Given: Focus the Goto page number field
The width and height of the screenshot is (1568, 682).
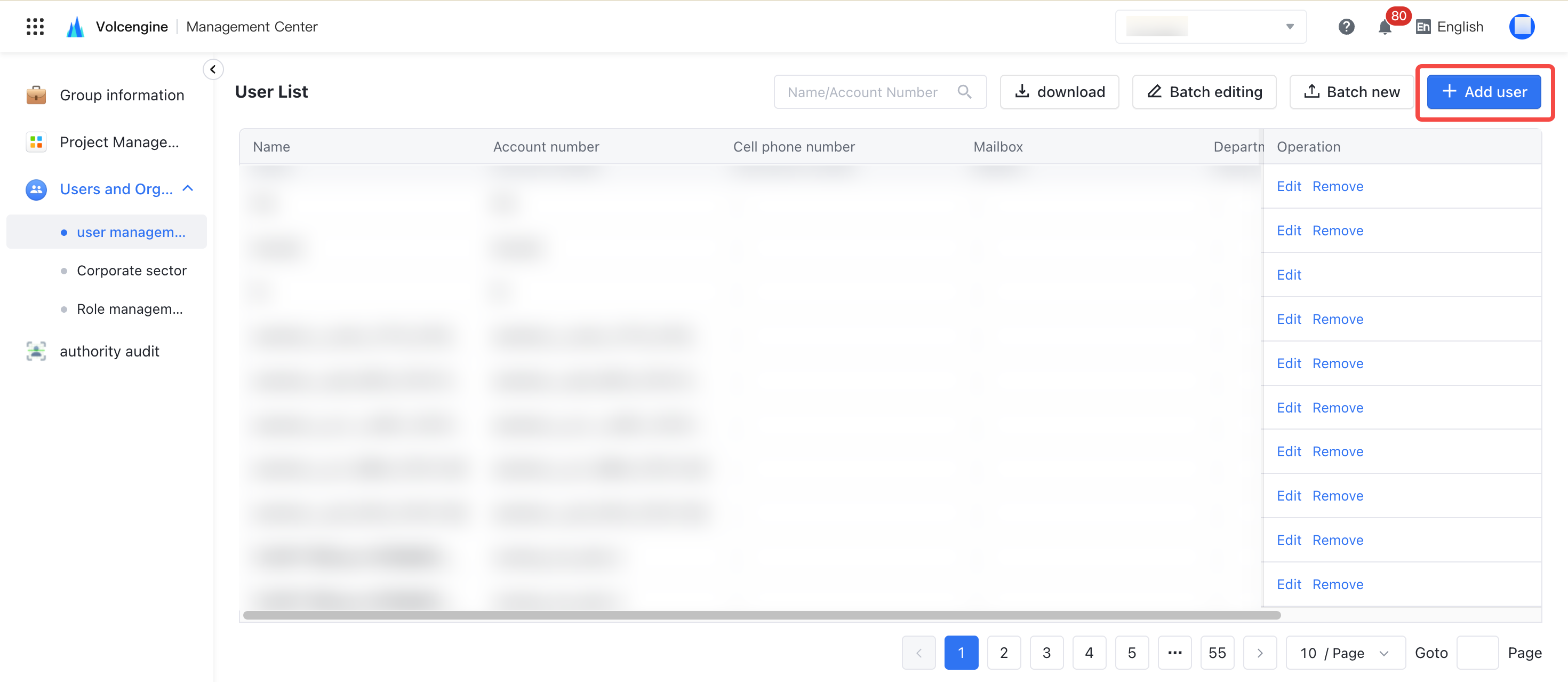Looking at the screenshot, I should pos(1477,653).
